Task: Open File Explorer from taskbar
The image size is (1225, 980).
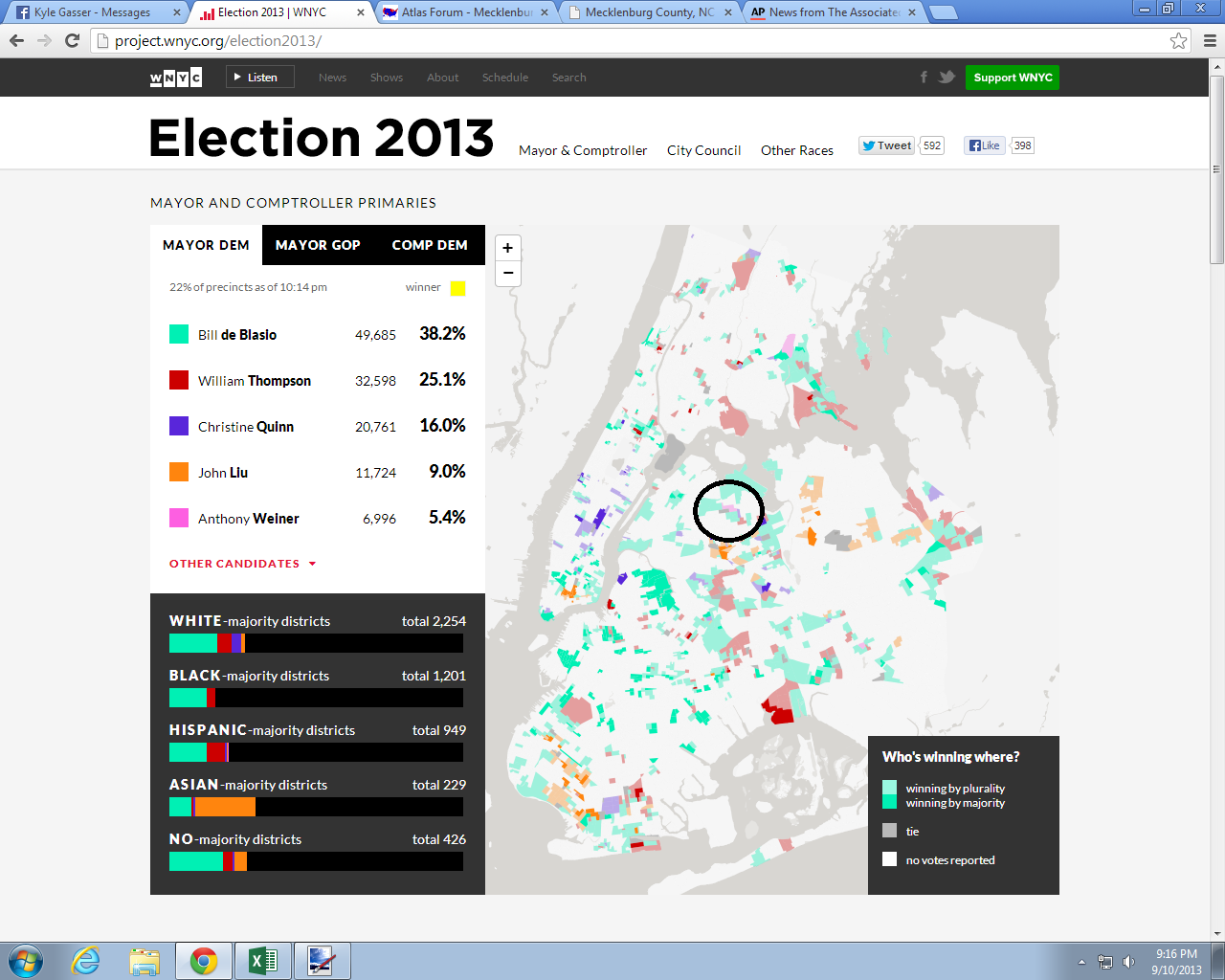Action: pyautogui.click(x=145, y=961)
